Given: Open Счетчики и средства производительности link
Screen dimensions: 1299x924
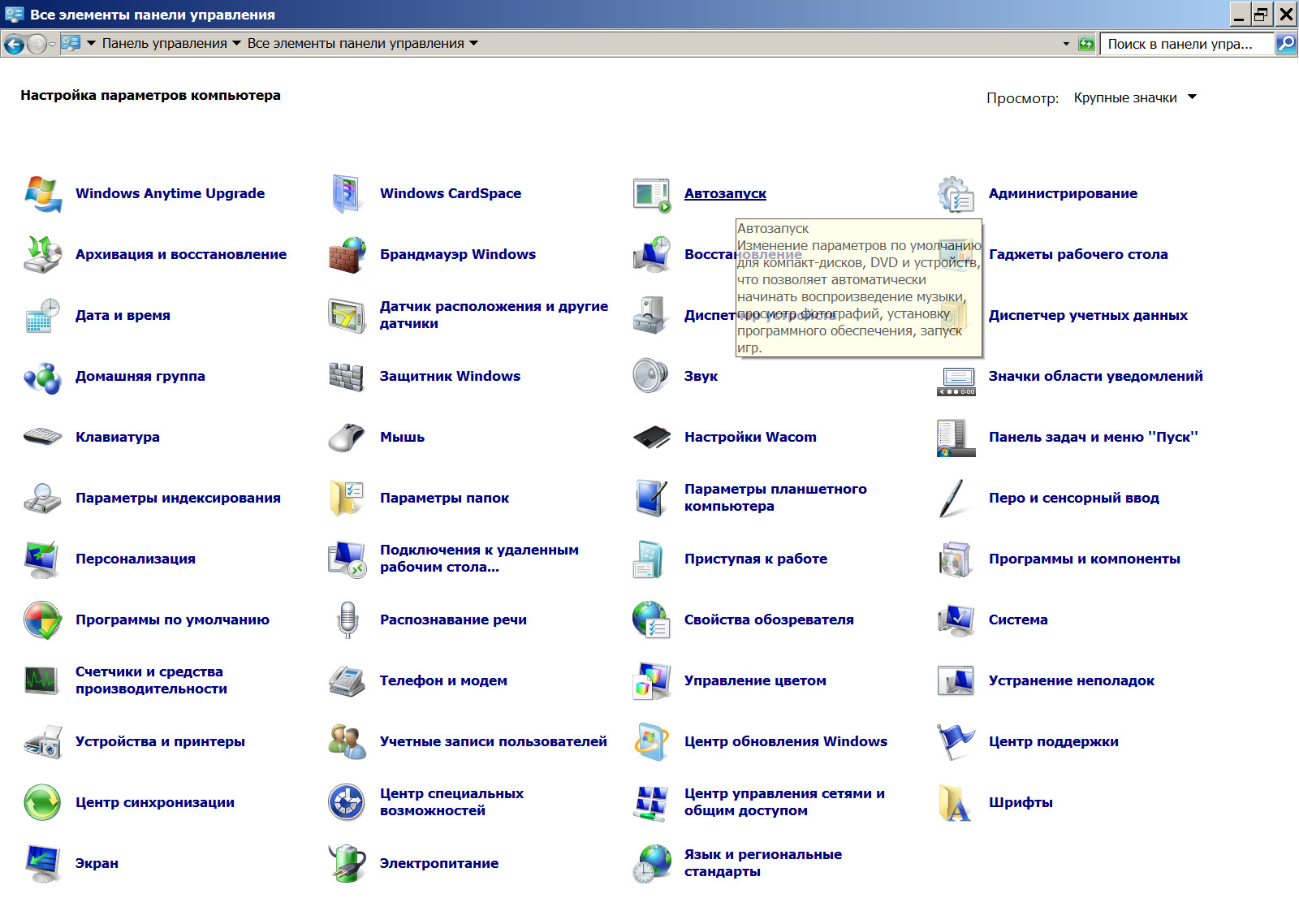Looking at the screenshot, I should point(151,680).
